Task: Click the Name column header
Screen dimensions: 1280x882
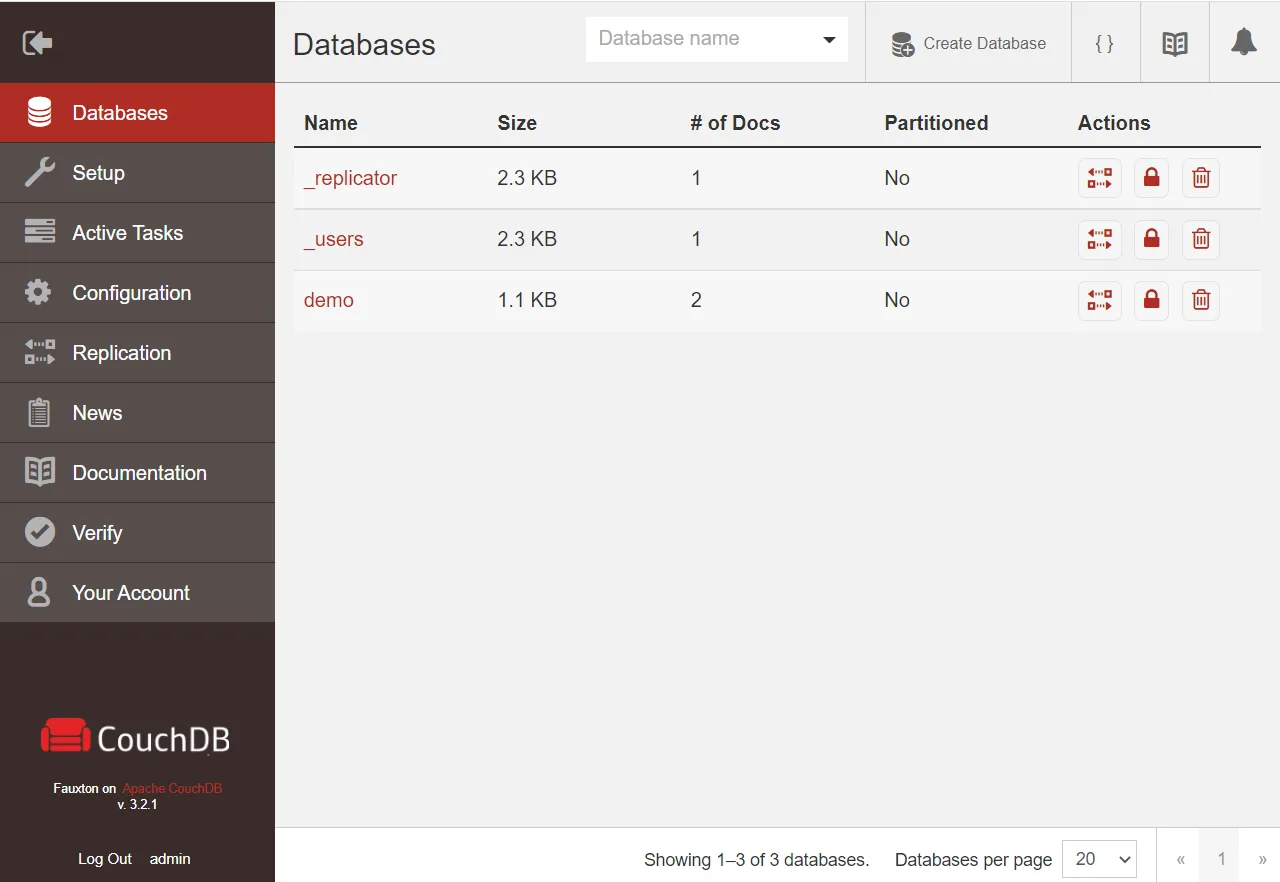Action: pos(331,123)
